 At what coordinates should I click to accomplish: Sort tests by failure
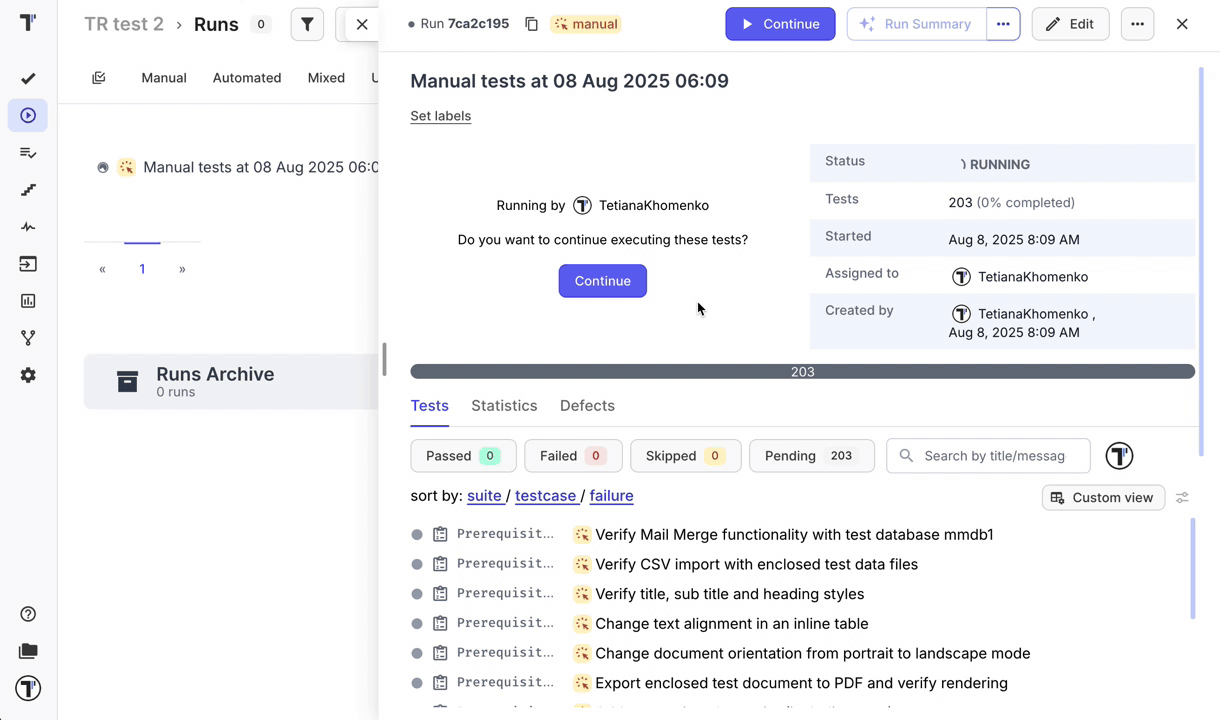pos(611,496)
